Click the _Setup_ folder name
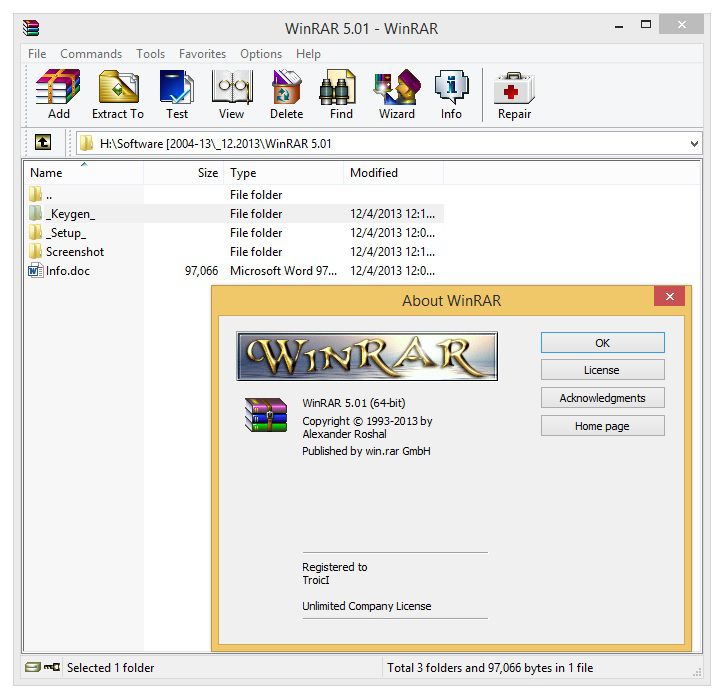This screenshot has height=697, width=722. [x=66, y=233]
